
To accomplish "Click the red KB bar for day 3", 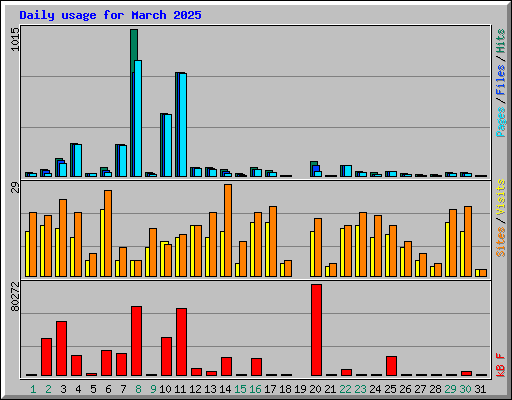I will (61, 349).
